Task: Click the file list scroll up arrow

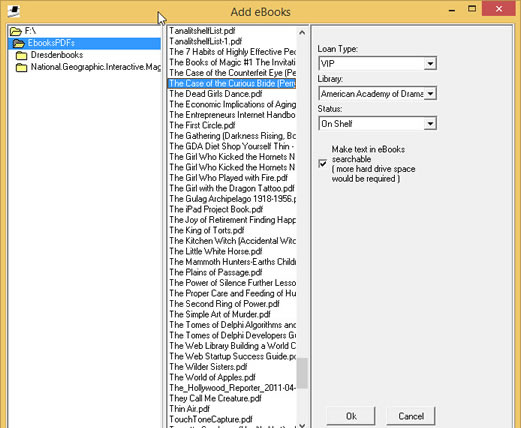Action: click(x=302, y=32)
